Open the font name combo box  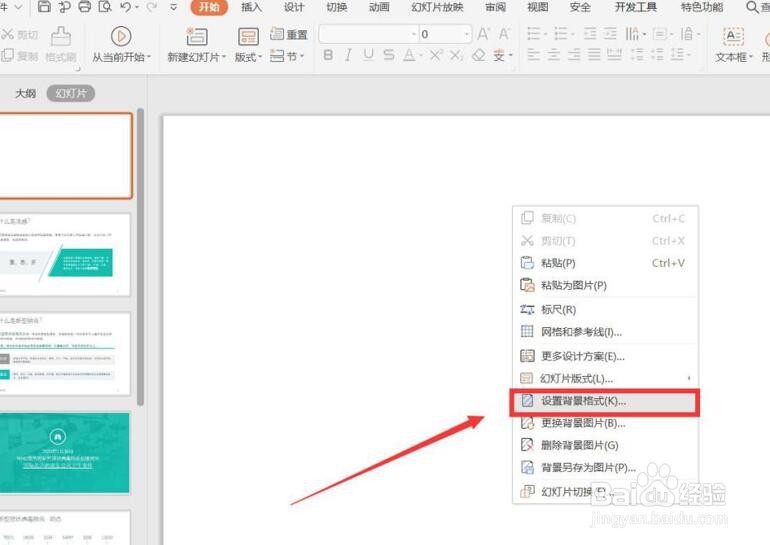tap(368, 34)
